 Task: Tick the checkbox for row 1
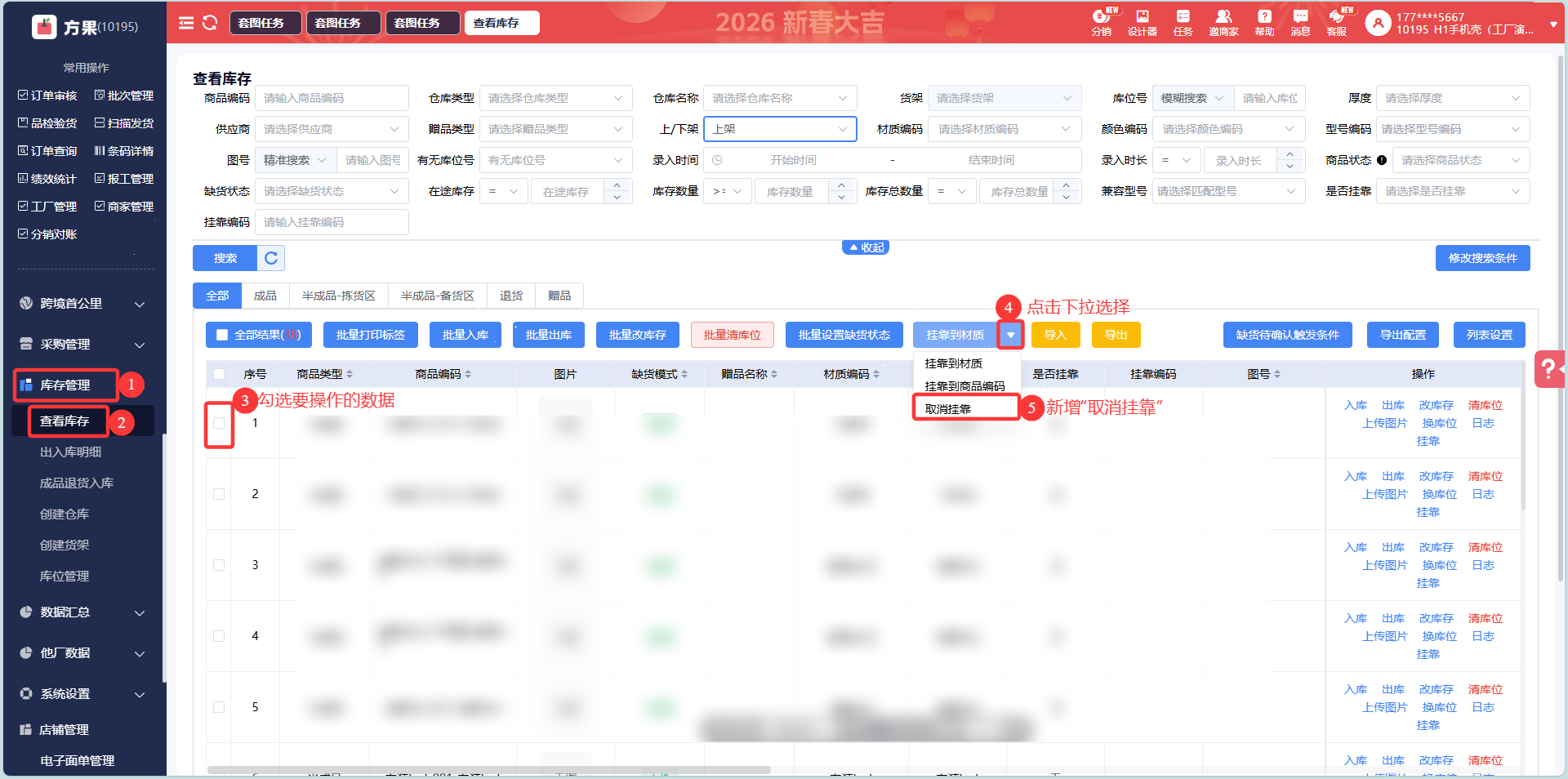(x=219, y=423)
